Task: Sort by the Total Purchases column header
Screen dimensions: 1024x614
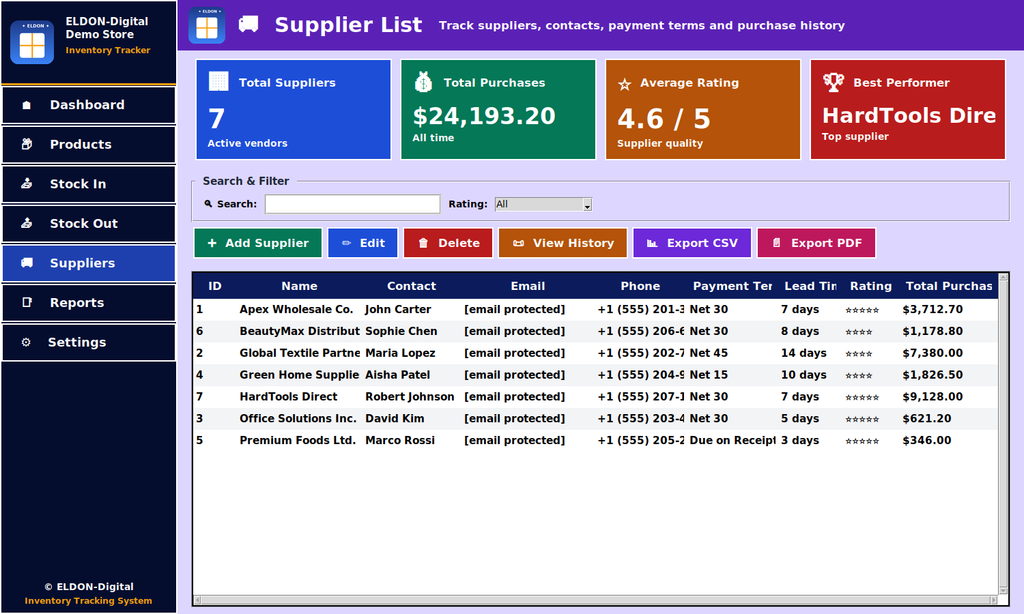Action: pos(949,286)
